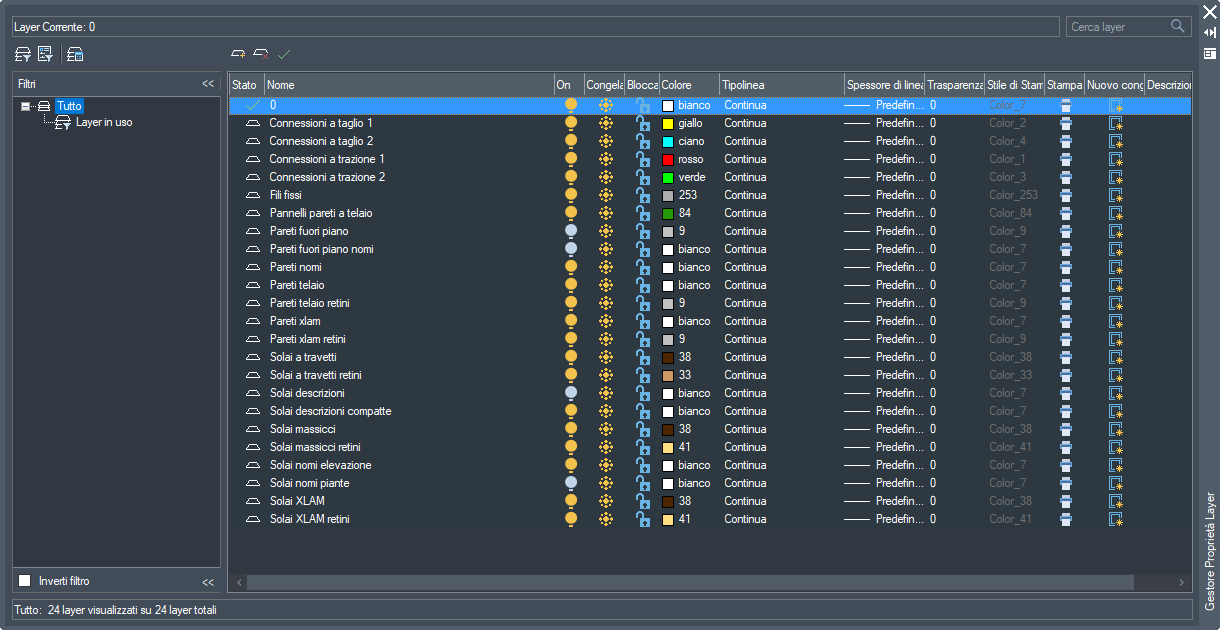Freeze the Connessioni a taglio 1 layer
Image resolution: width=1221 pixels, height=631 pixels.
click(x=605, y=123)
